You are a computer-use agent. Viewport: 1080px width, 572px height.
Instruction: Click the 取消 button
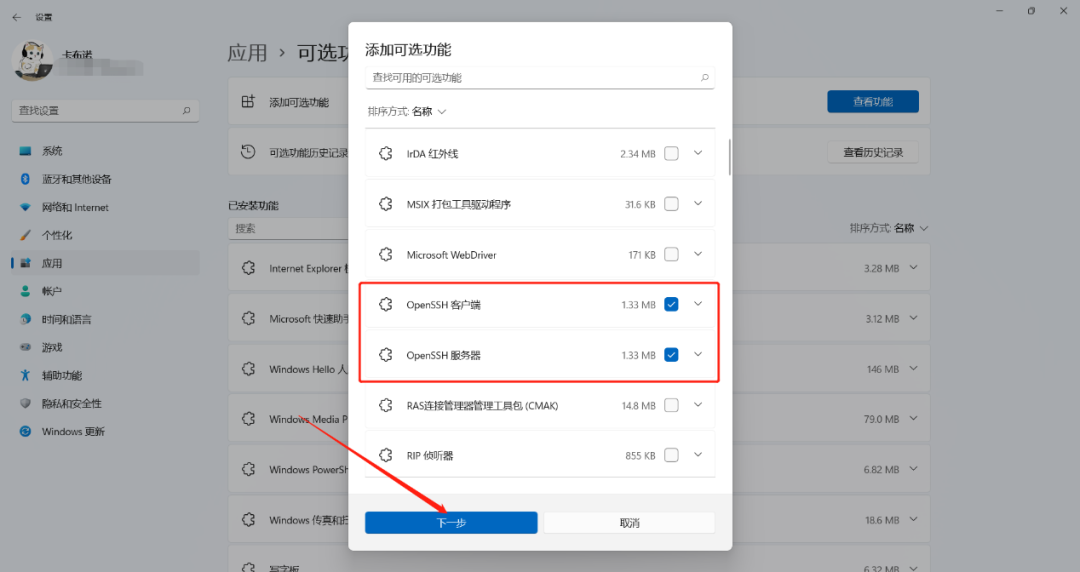pos(629,522)
